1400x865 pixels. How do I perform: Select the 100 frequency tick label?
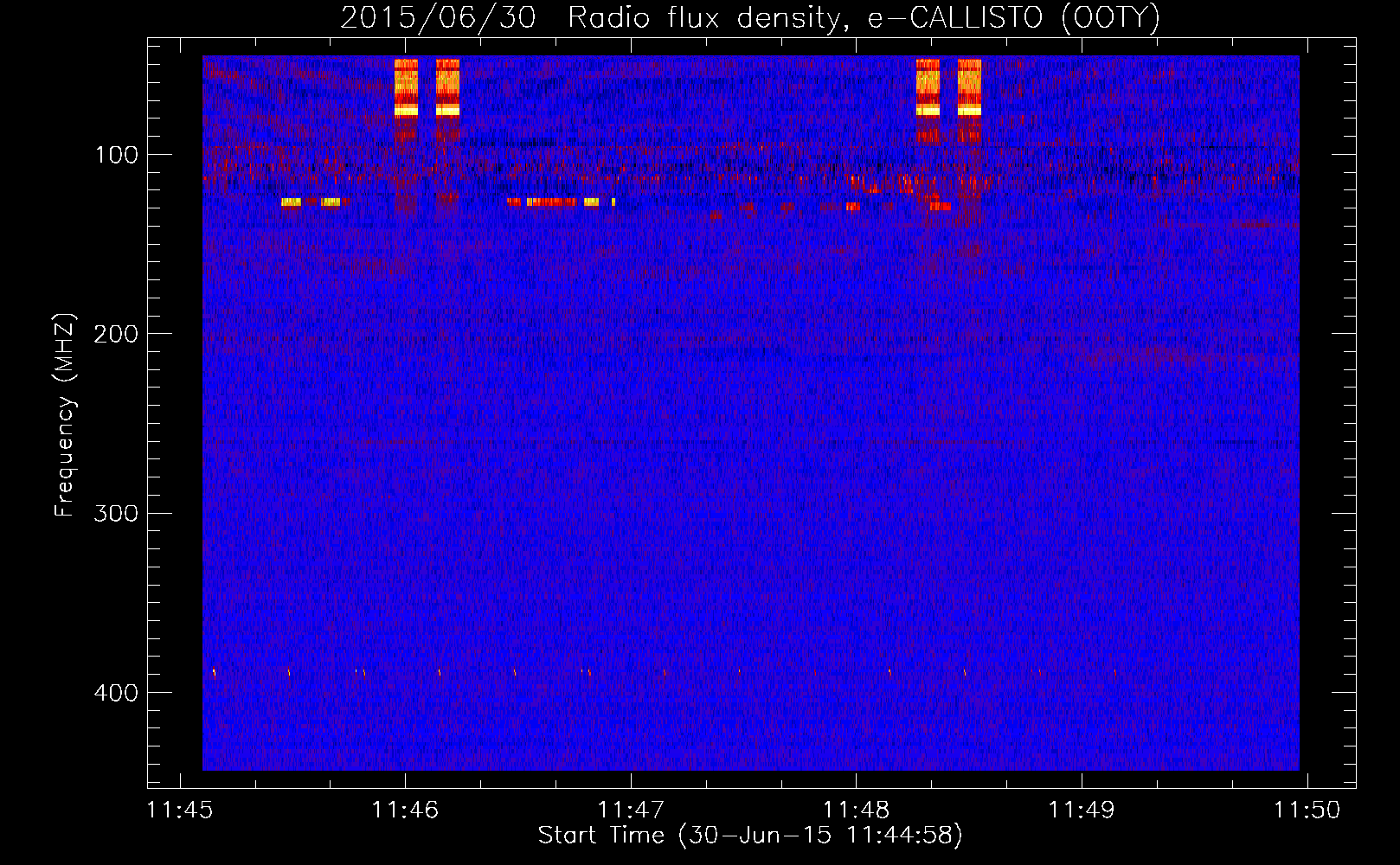click(x=117, y=155)
